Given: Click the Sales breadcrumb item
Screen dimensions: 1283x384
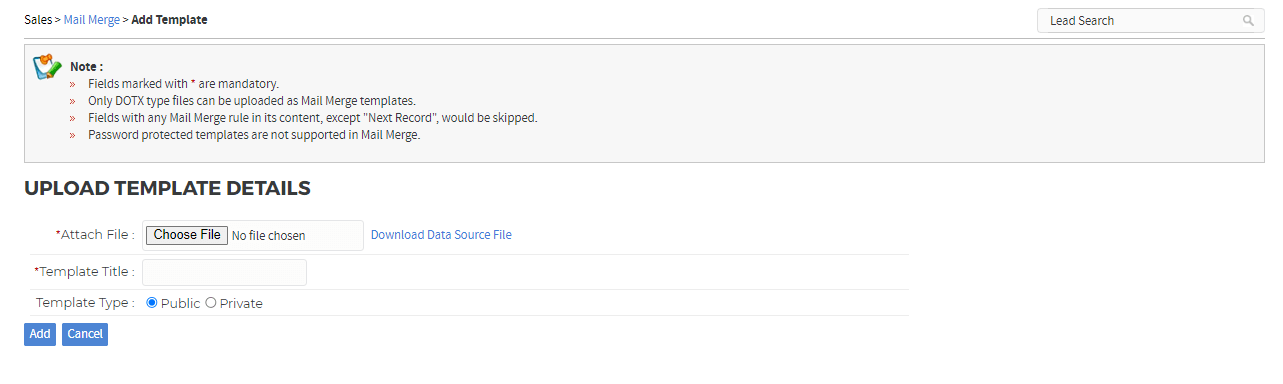Looking at the screenshot, I should pos(38,20).
